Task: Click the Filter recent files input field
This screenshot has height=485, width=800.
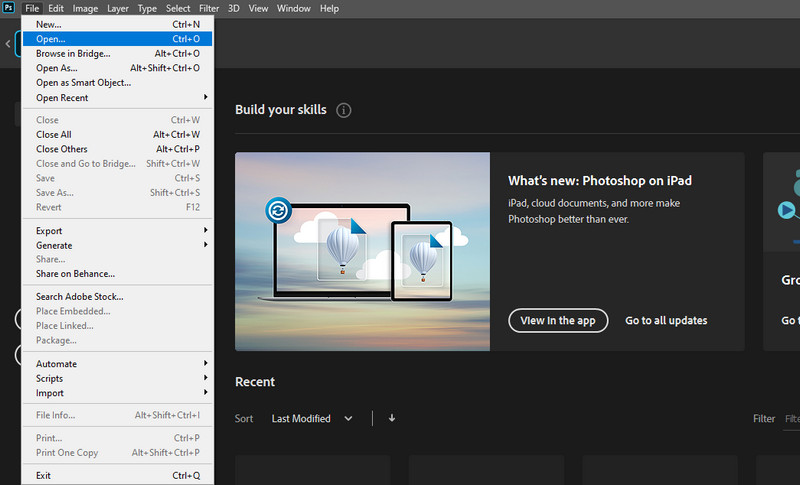Action: [x=791, y=419]
